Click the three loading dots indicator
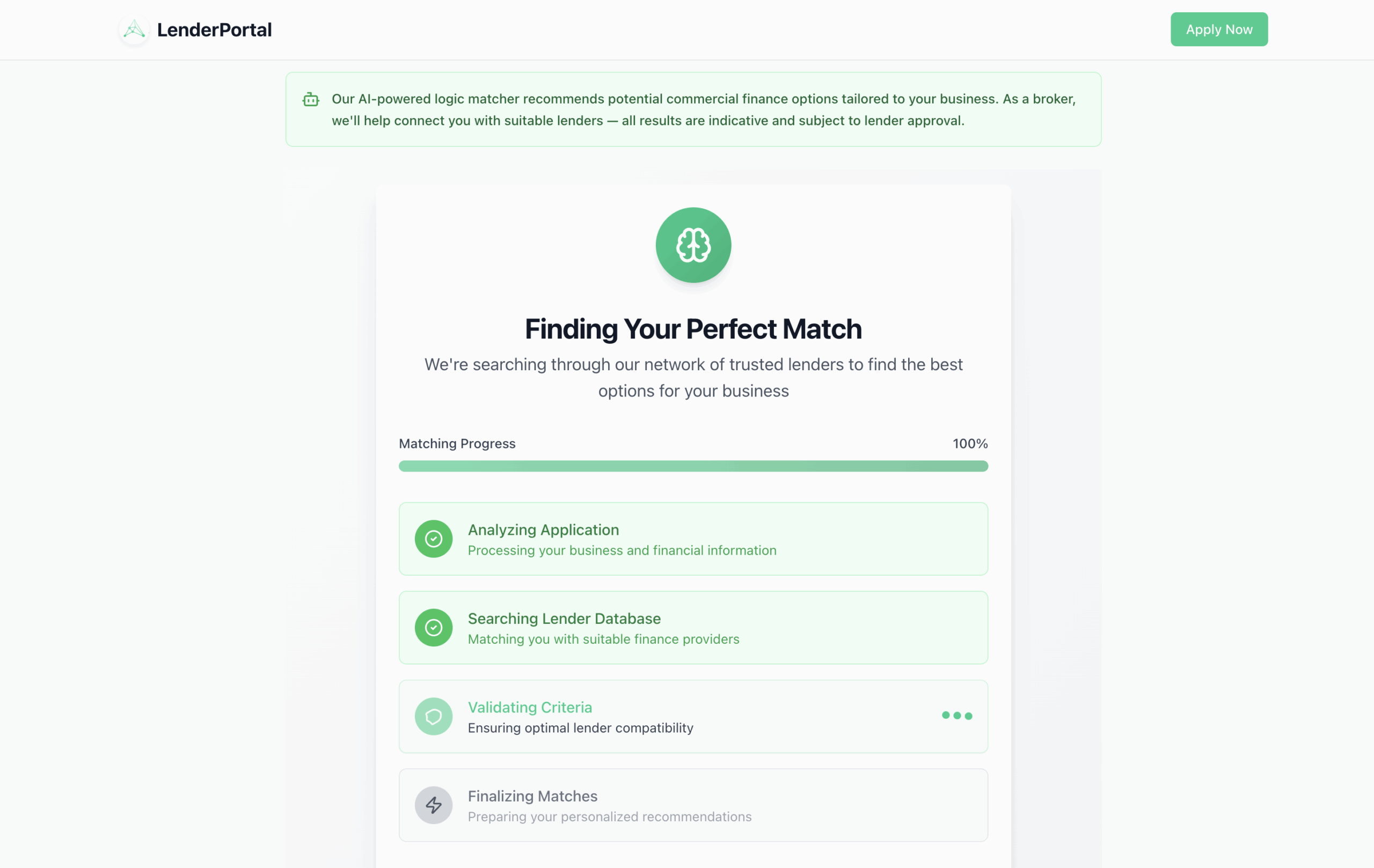Screen dimensions: 1374x868 pos(957,715)
